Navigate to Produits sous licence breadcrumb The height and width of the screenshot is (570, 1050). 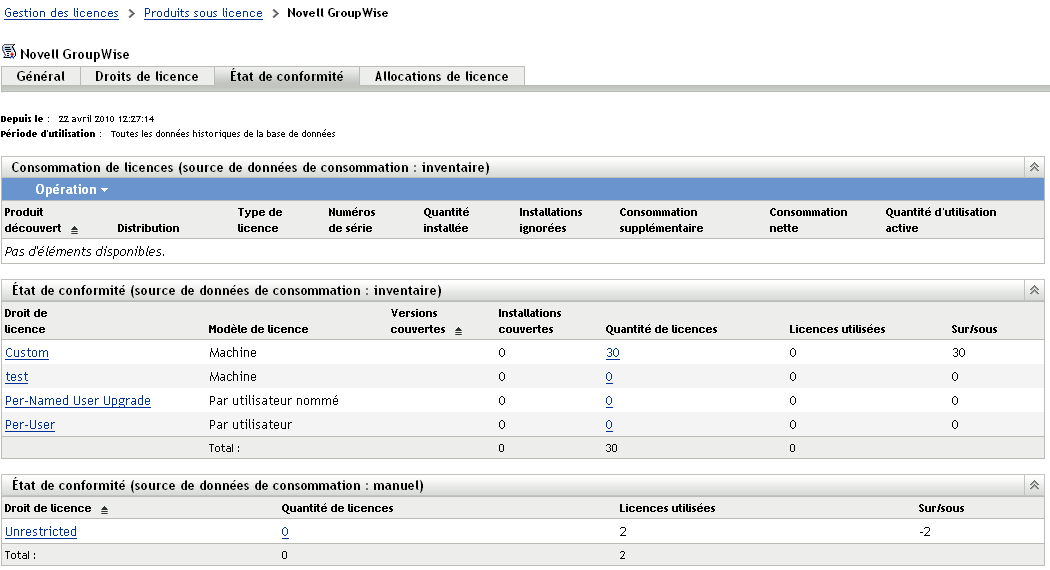click(203, 14)
